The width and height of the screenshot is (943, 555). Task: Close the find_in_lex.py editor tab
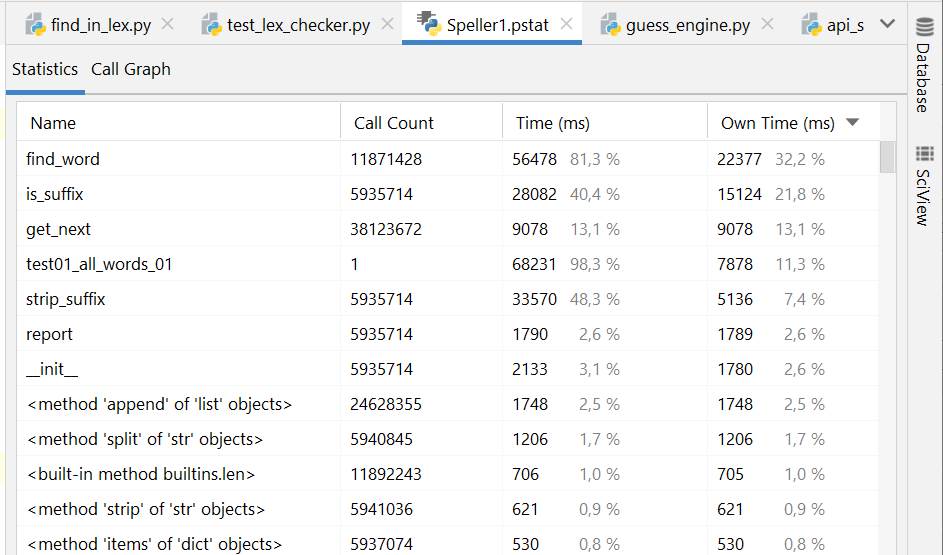coord(167,24)
